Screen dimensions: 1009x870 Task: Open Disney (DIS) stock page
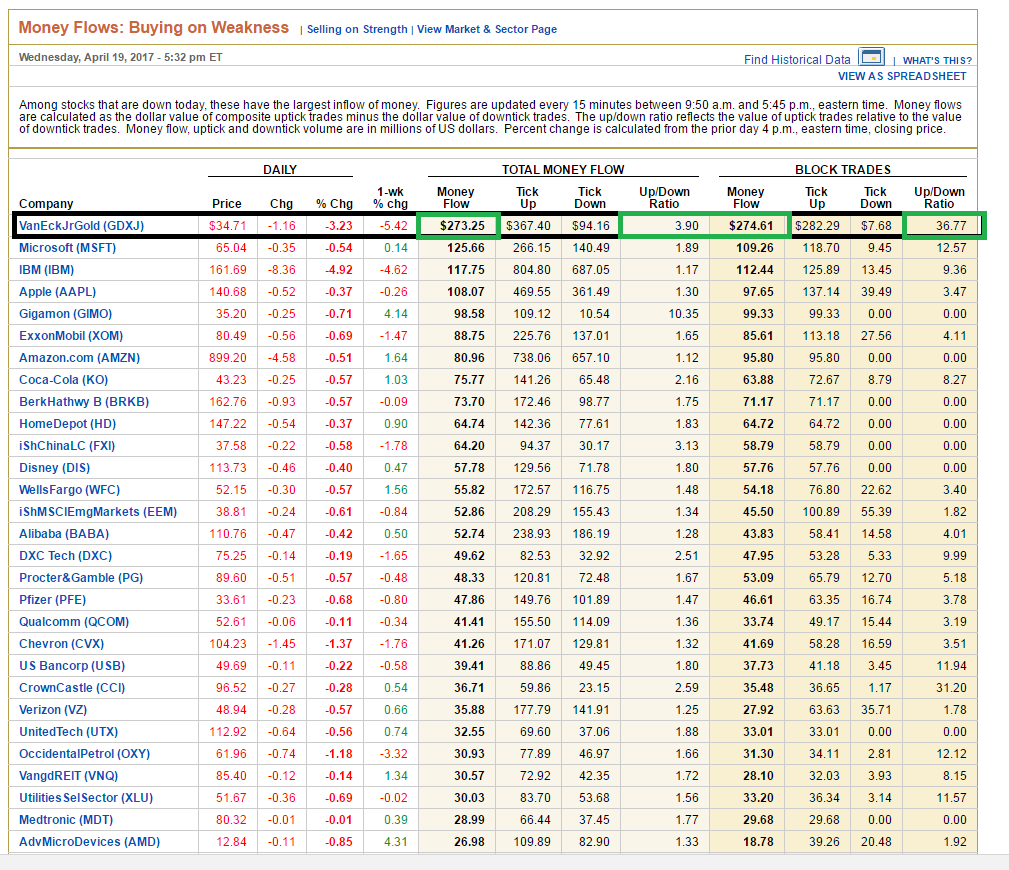pyautogui.click(x=55, y=468)
